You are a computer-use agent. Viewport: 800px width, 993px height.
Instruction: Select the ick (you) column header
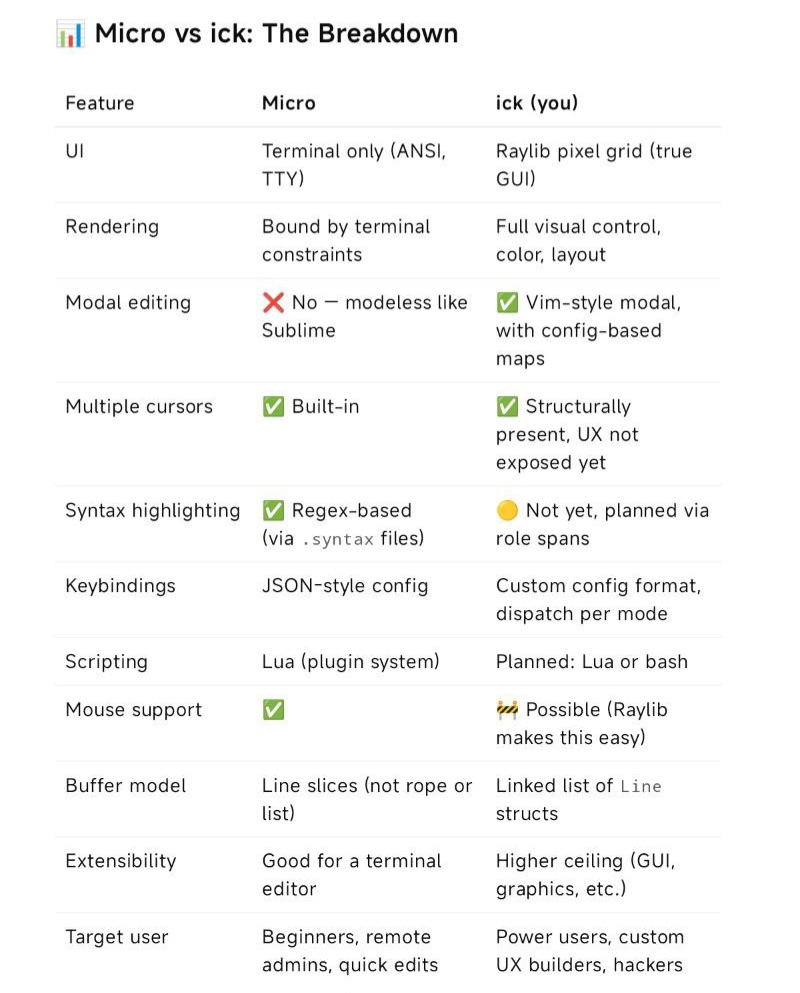tap(537, 103)
